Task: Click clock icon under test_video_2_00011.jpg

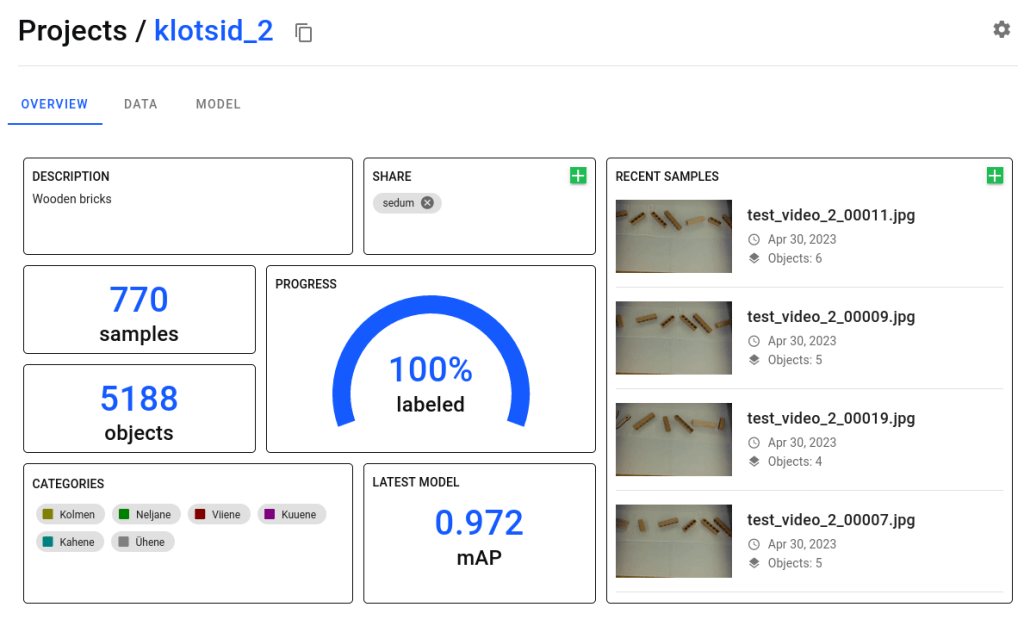Action: coord(754,240)
